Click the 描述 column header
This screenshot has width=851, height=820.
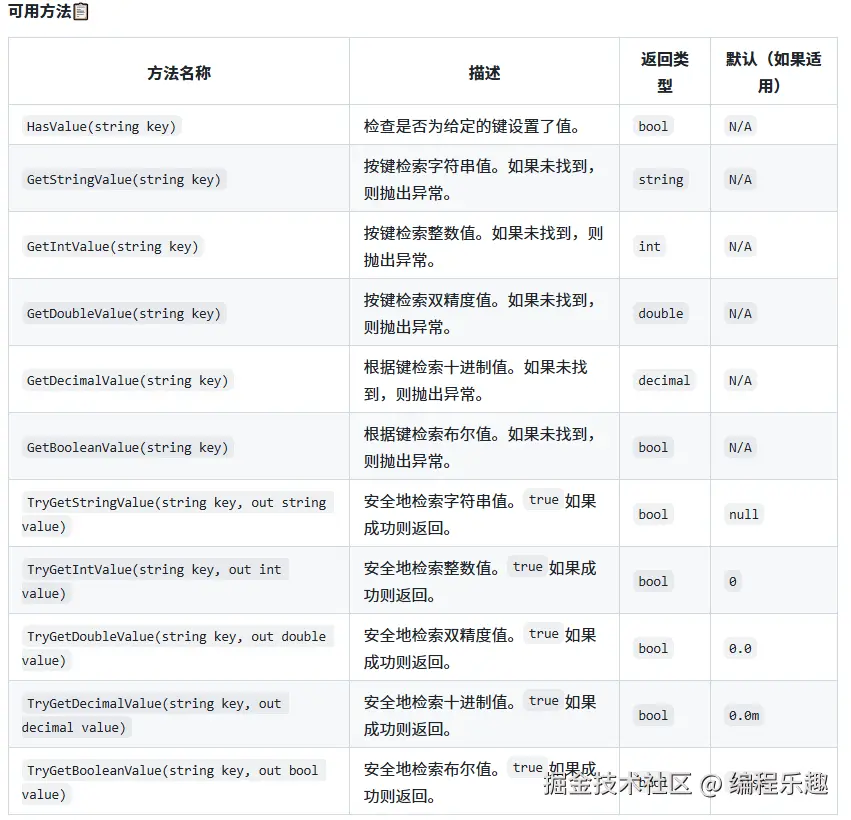[x=484, y=72]
